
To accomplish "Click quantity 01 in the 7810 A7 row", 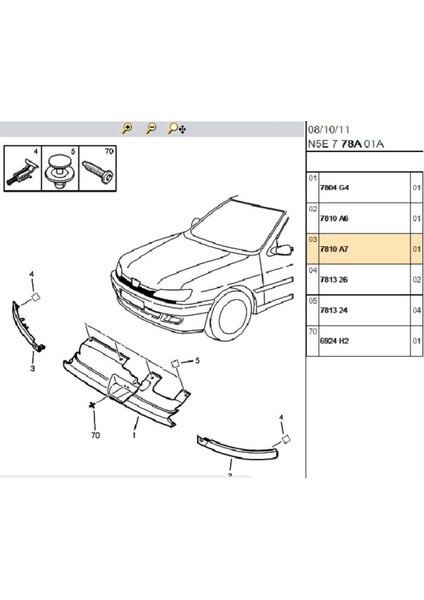I will tap(417, 249).
